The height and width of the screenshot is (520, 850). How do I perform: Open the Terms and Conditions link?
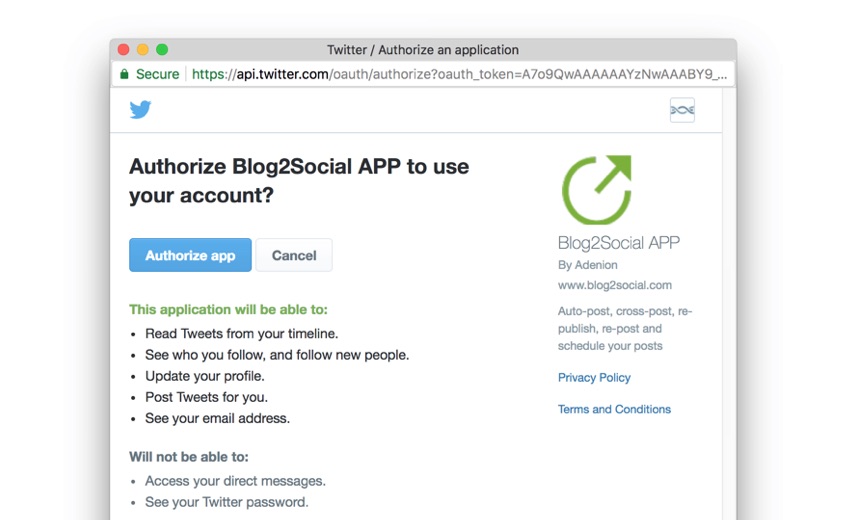pos(614,409)
